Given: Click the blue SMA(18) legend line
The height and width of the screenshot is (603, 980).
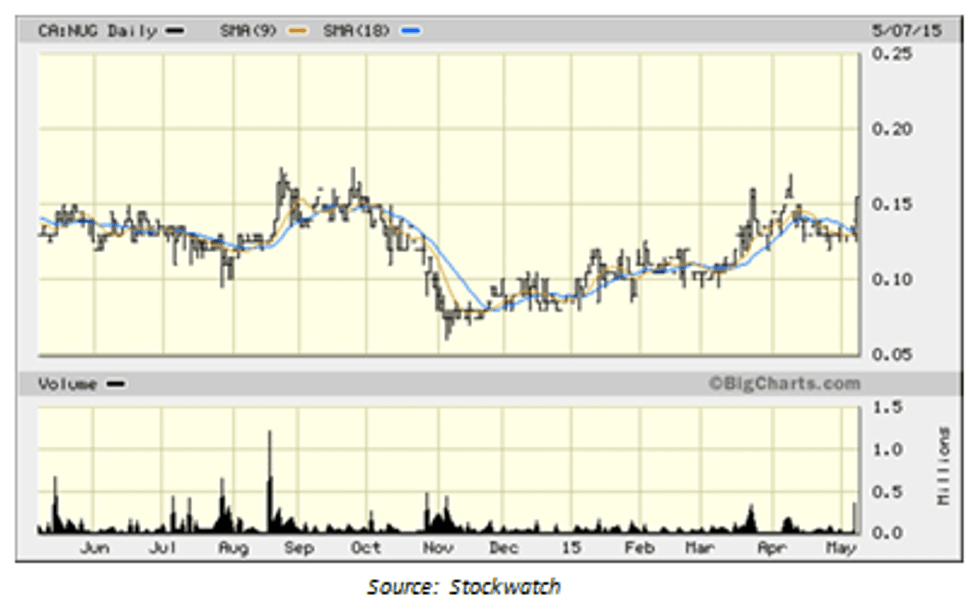Looking at the screenshot, I should click(x=410, y=31).
